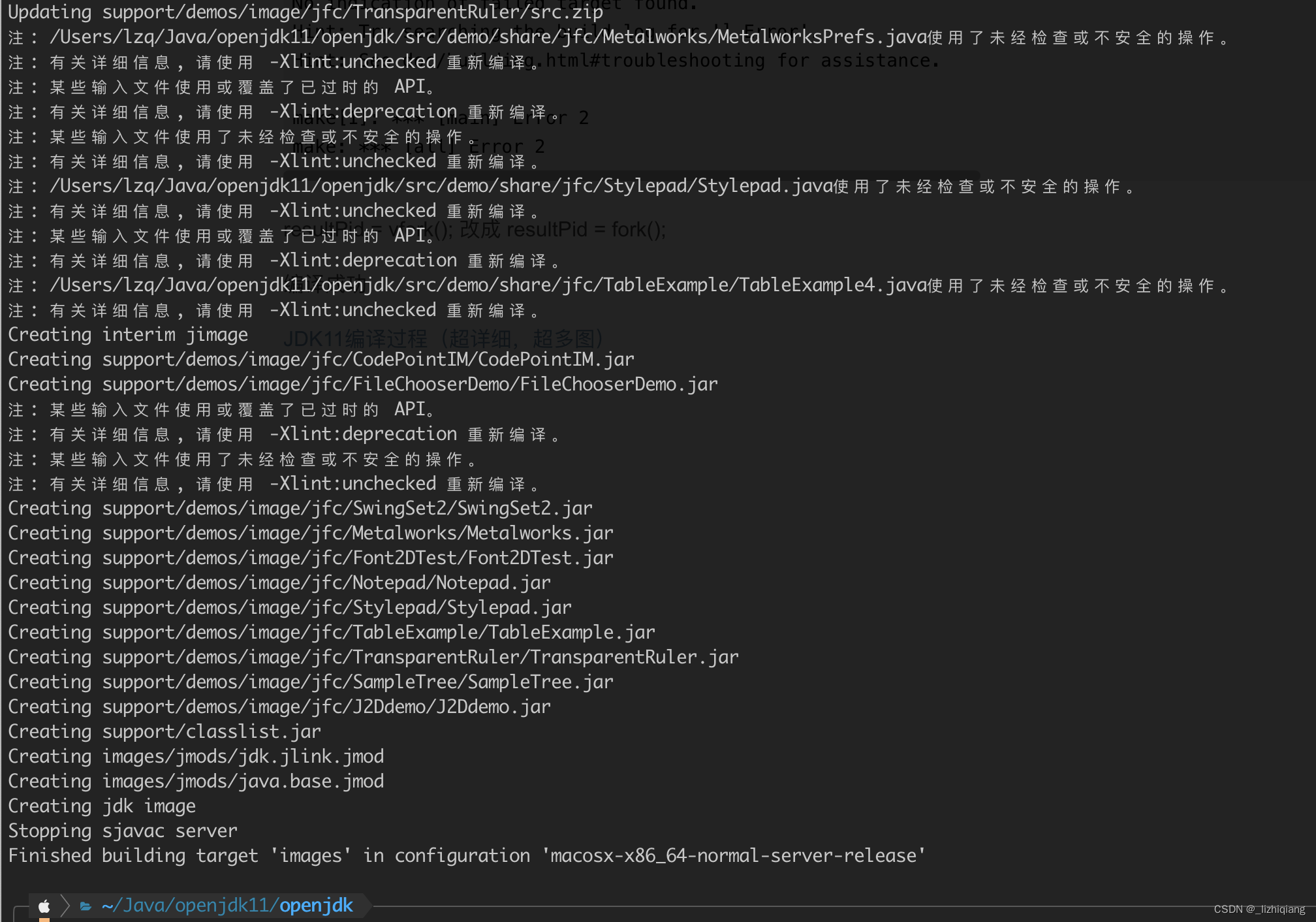The height and width of the screenshot is (922, 1316).
Task: Click the 'Creating jdk image' line
Action: click(x=102, y=806)
